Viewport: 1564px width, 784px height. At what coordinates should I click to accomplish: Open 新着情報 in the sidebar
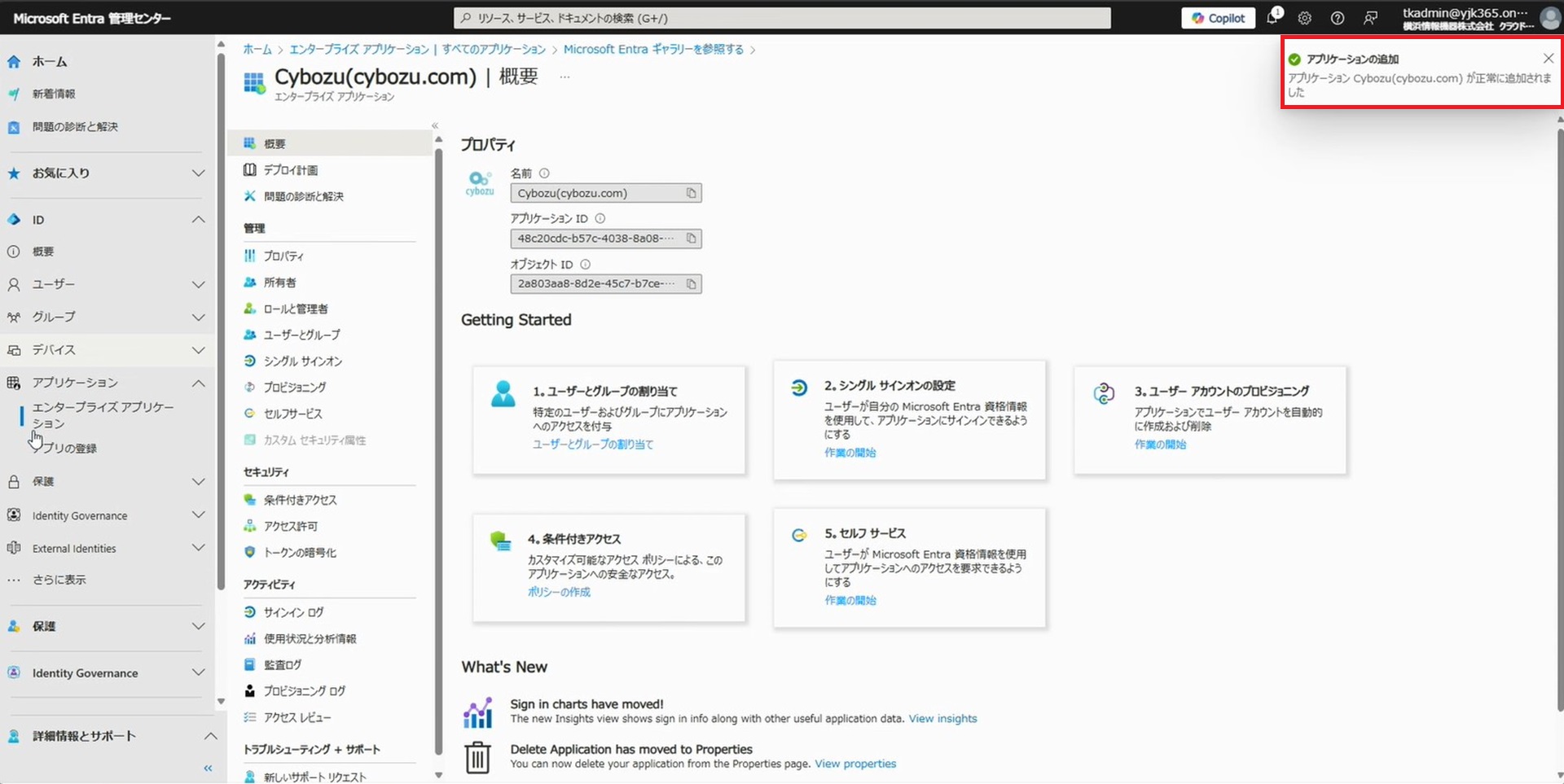click(54, 94)
